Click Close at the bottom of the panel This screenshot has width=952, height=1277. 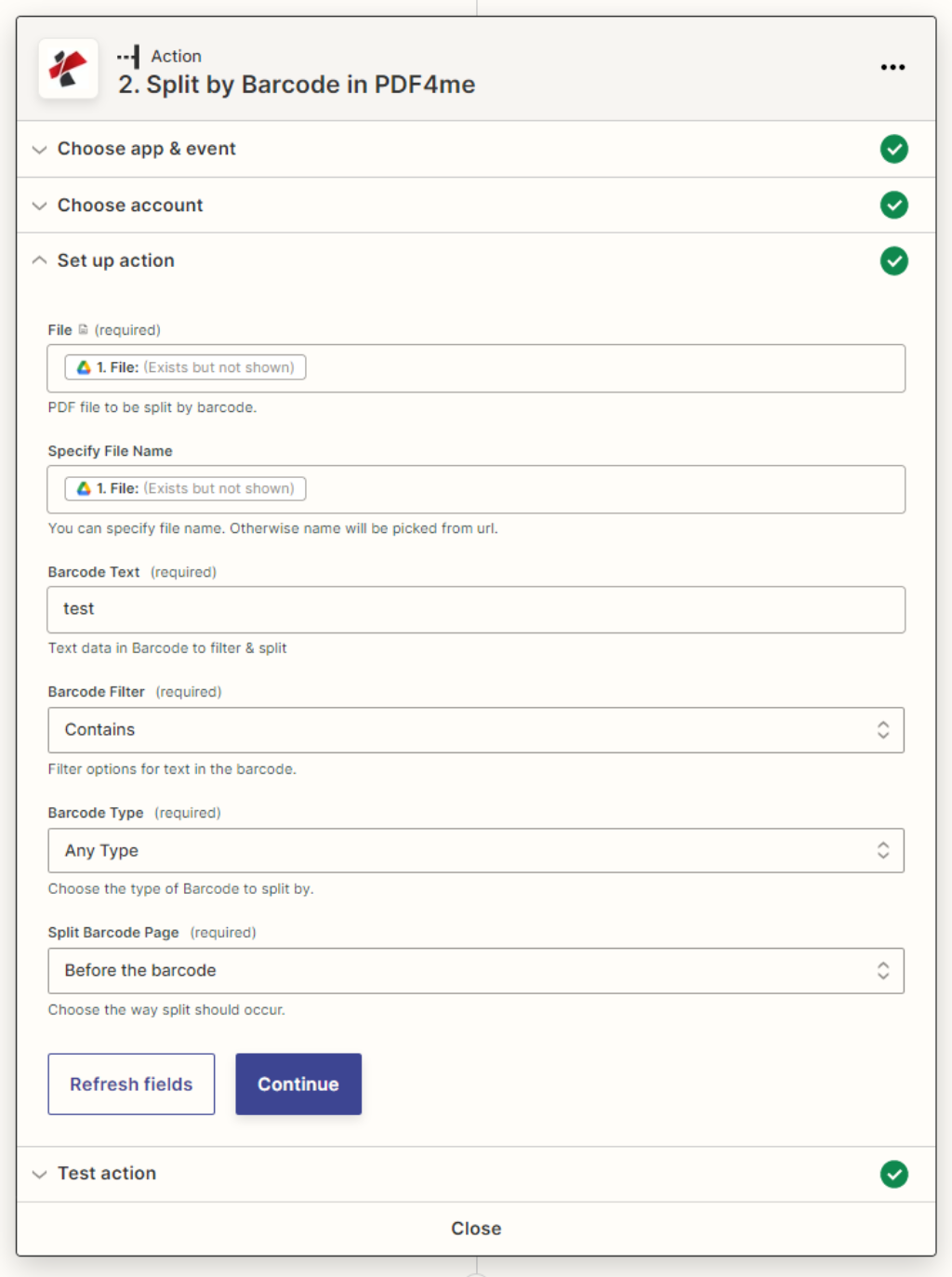476,1228
